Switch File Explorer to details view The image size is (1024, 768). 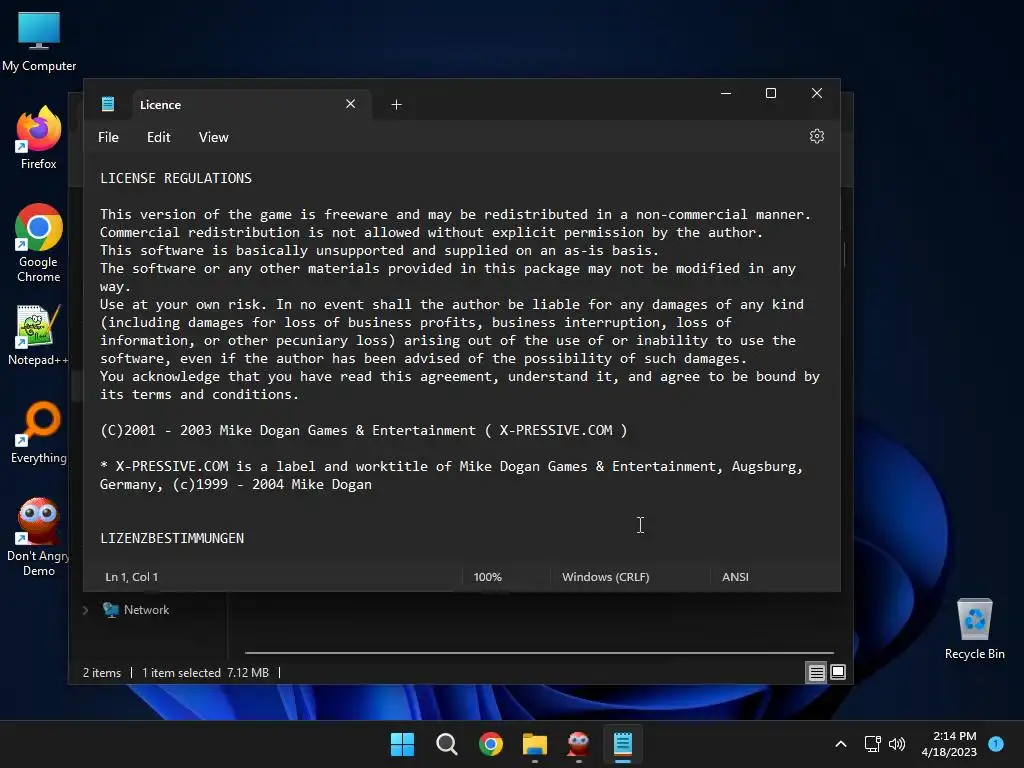[816, 672]
